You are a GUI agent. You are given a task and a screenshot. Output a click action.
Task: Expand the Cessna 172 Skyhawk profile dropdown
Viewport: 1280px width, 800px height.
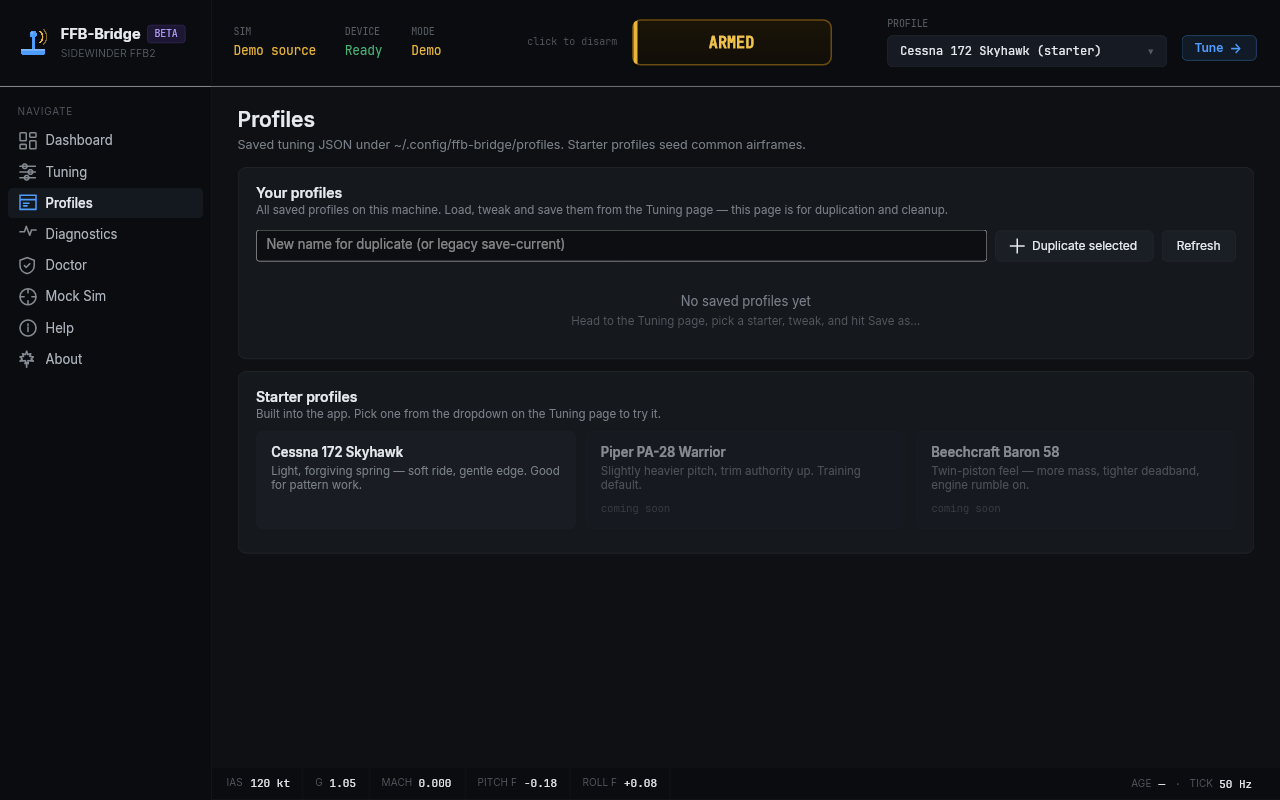click(1027, 51)
